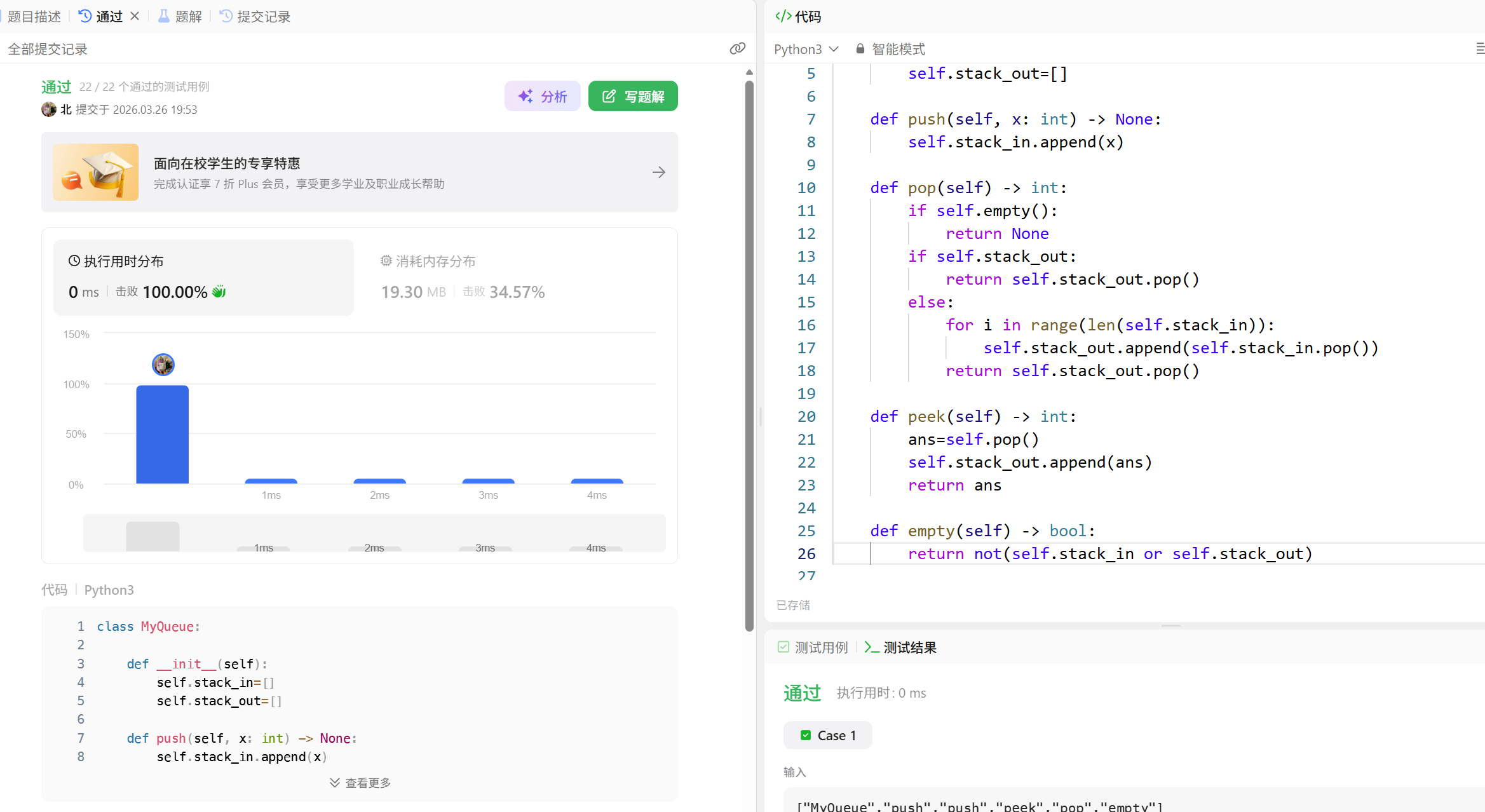Viewport: 1485px width, 812px height.
Task: Select the Case 1 test case
Action: [x=828, y=735]
